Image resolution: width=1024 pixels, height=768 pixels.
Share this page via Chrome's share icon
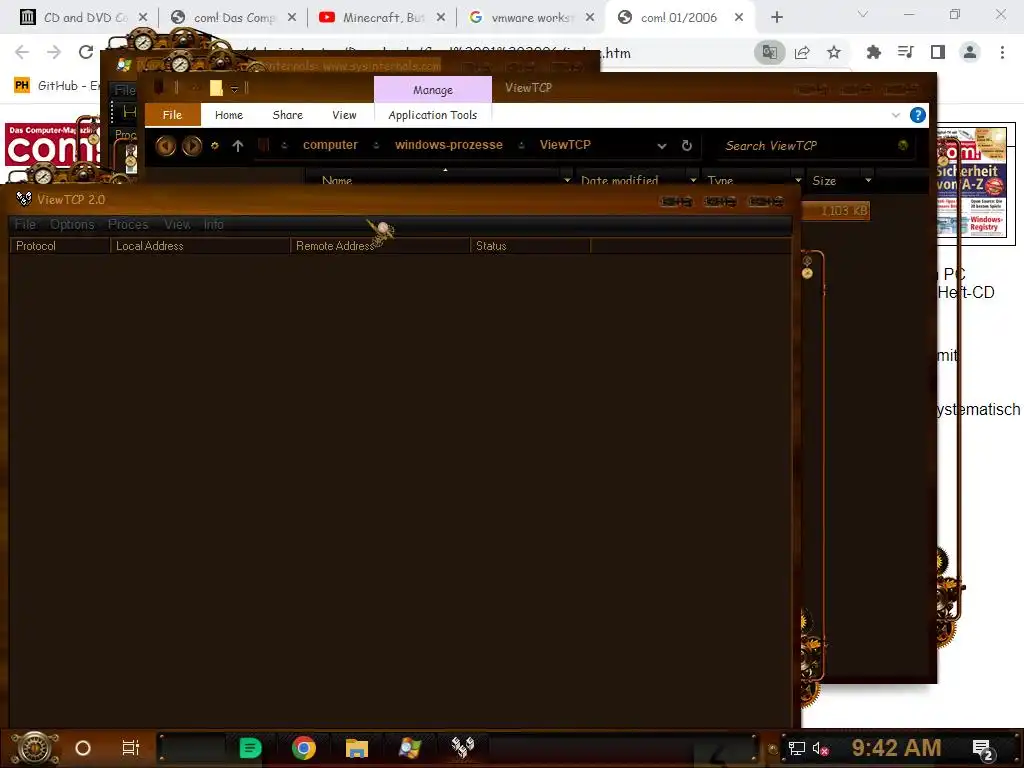click(x=802, y=52)
